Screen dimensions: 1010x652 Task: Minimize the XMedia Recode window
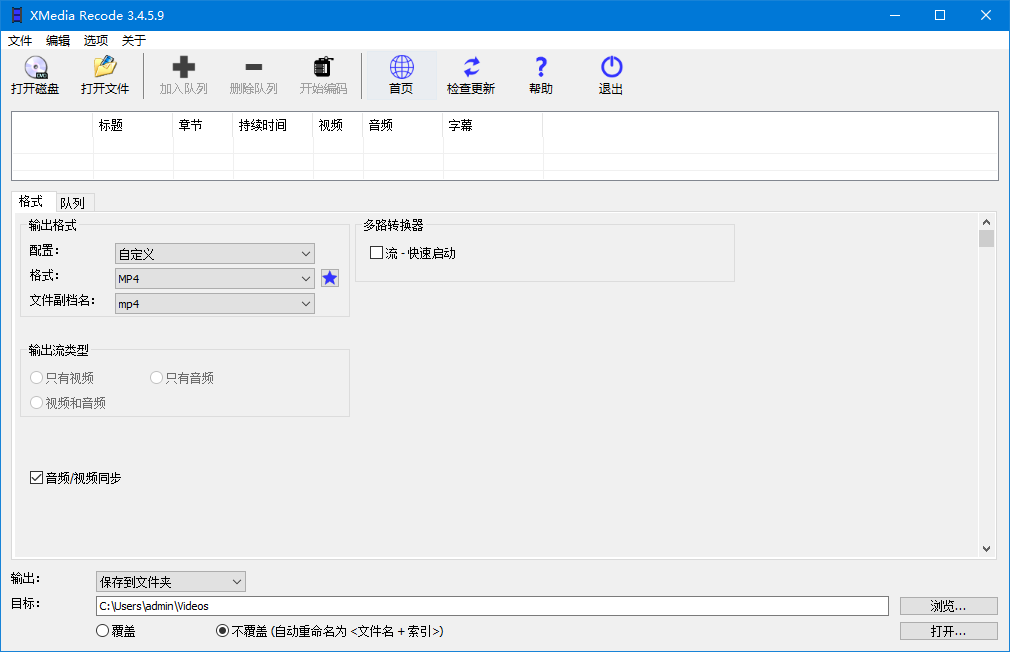pos(895,15)
